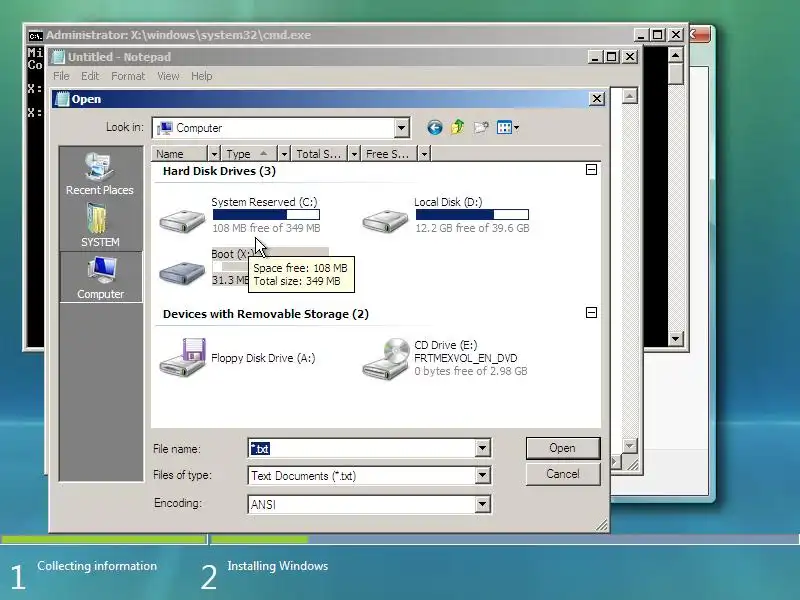Open the Notepad Format menu
The width and height of the screenshot is (800, 600).
click(128, 76)
